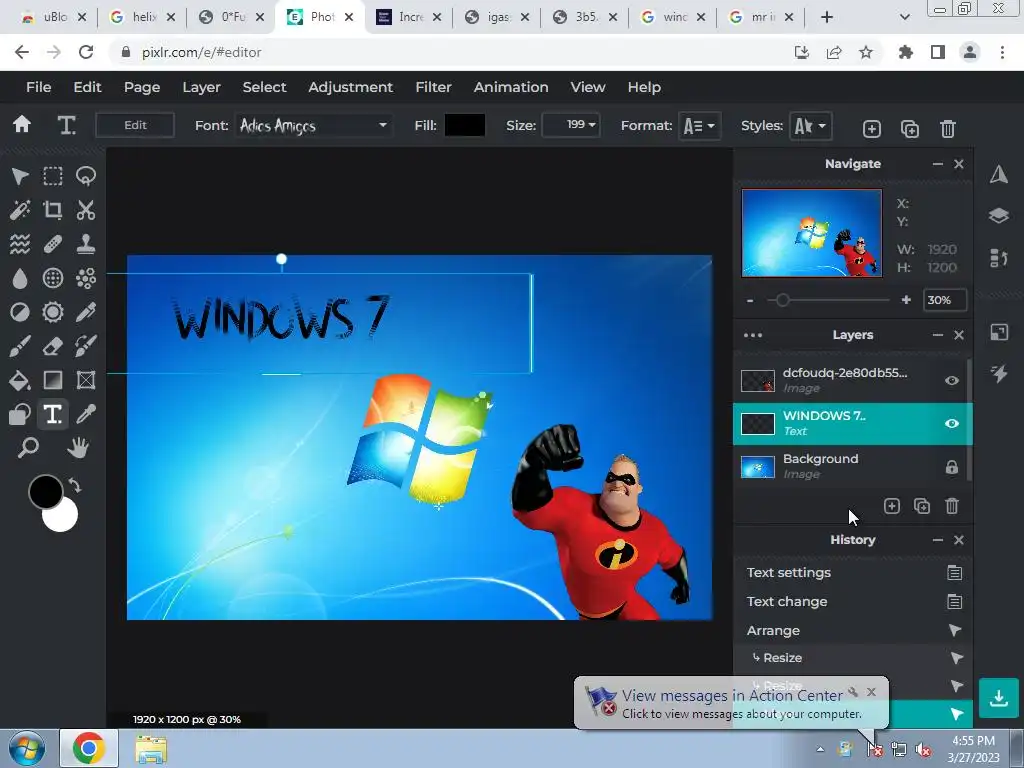Select the Dodge/Burn tool
Viewport: 1024px width, 768px height.
20,312
